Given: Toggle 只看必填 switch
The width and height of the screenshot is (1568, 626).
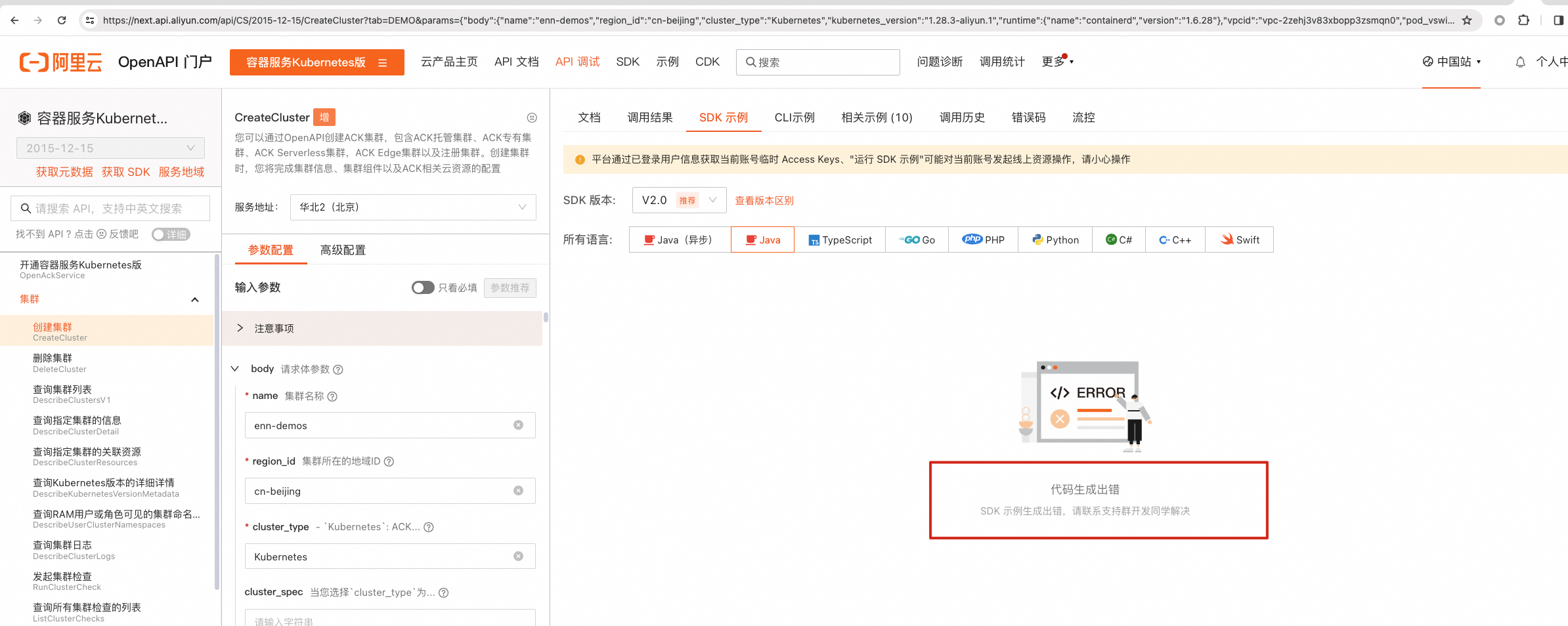Looking at the screenshot, I should pos(423,287).
